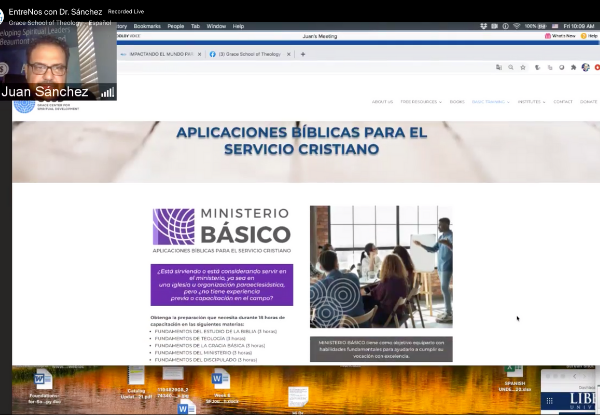Expand the BASIC TRAINING dropdown
600x415 pixels.
[491, 102]
